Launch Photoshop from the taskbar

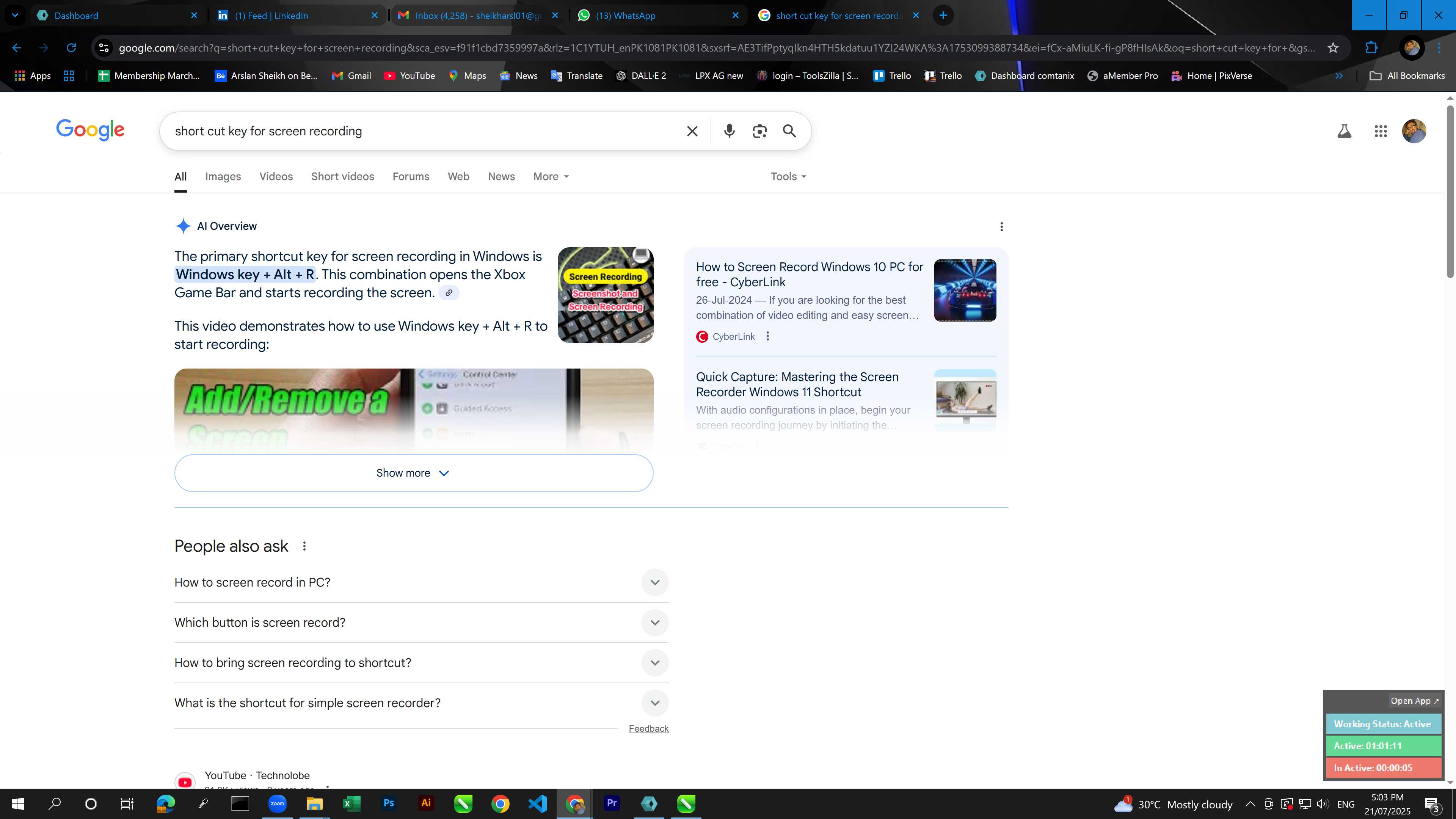coord(388,803)
